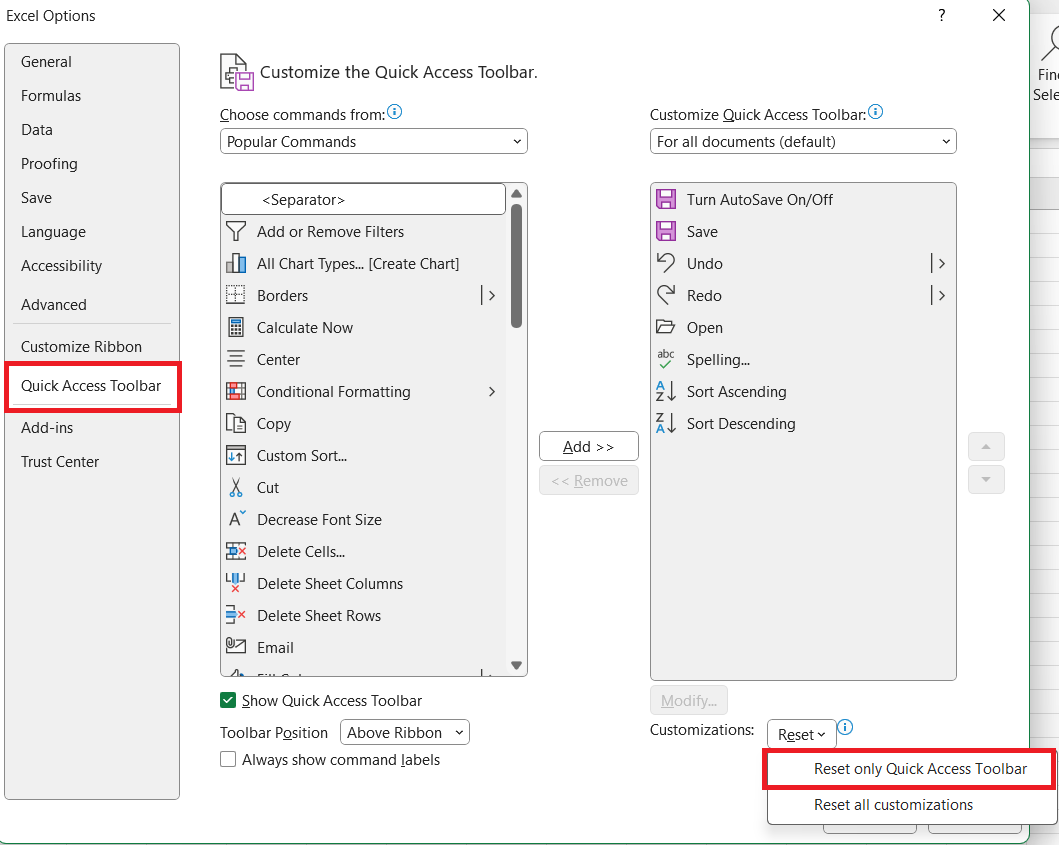Open the Help question mark button
The height and width of the screenshot is (845, 1059).
click(x=942, y=16)
